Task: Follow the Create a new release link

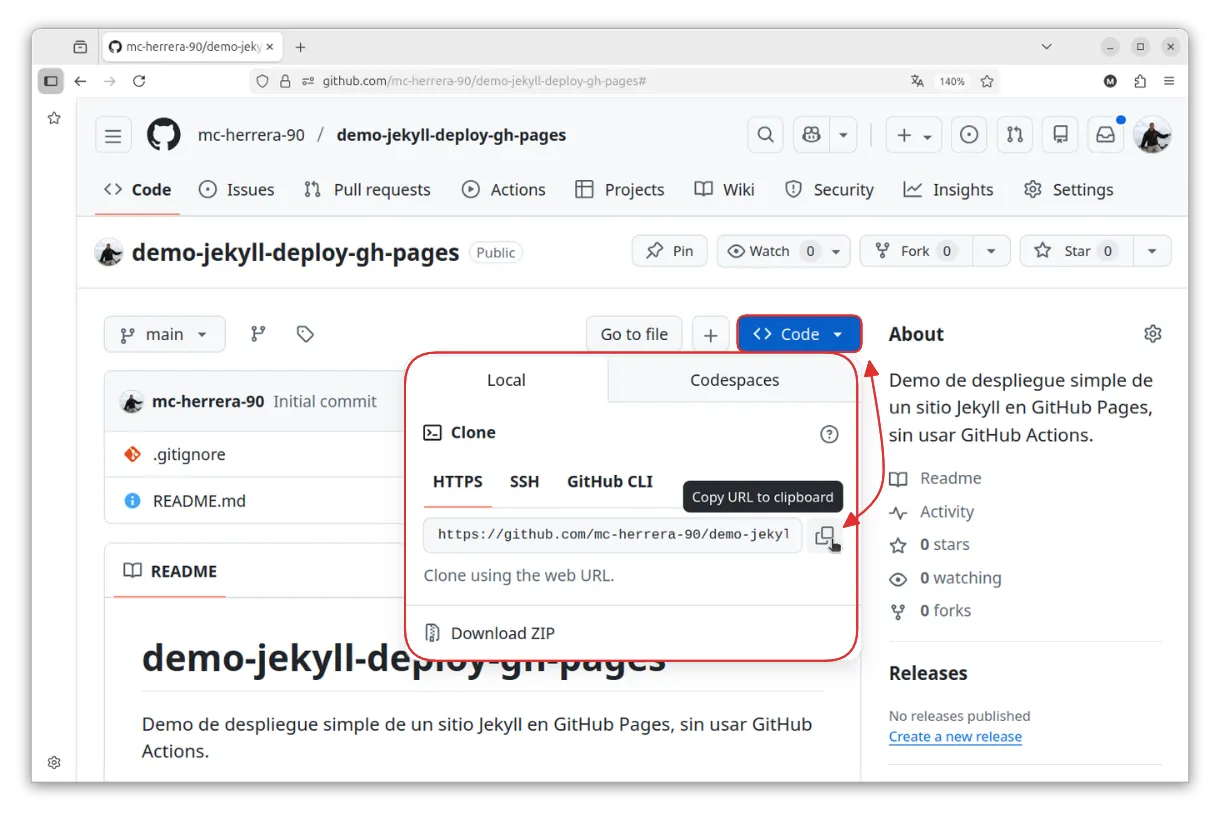Action: 955,737
